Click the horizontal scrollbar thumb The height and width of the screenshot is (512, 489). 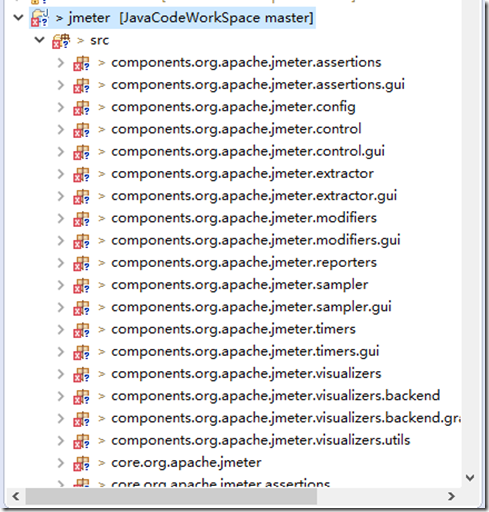[171, 496]
